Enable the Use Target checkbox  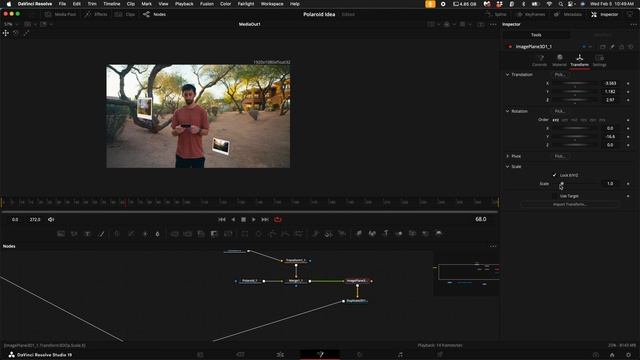pos(554,196)
